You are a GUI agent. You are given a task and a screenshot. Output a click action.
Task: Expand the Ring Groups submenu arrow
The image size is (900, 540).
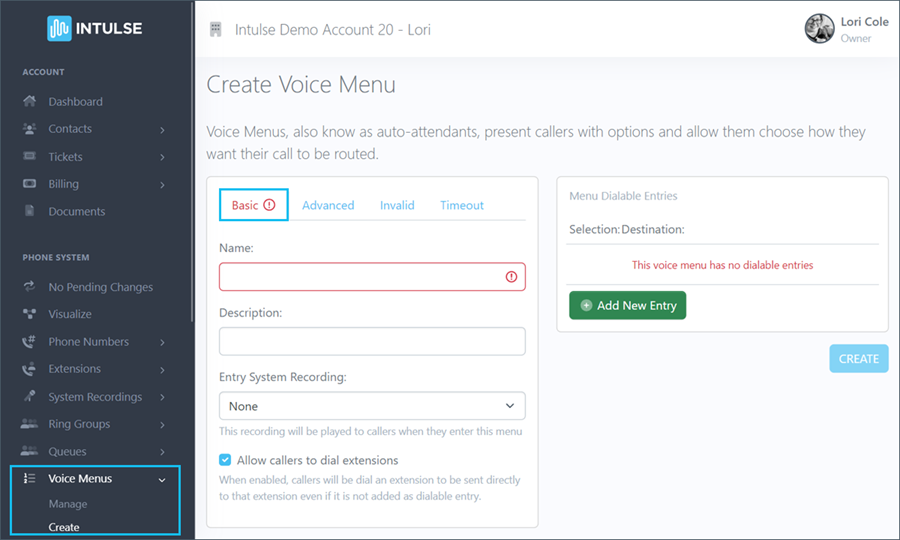[x=162, y=424]
